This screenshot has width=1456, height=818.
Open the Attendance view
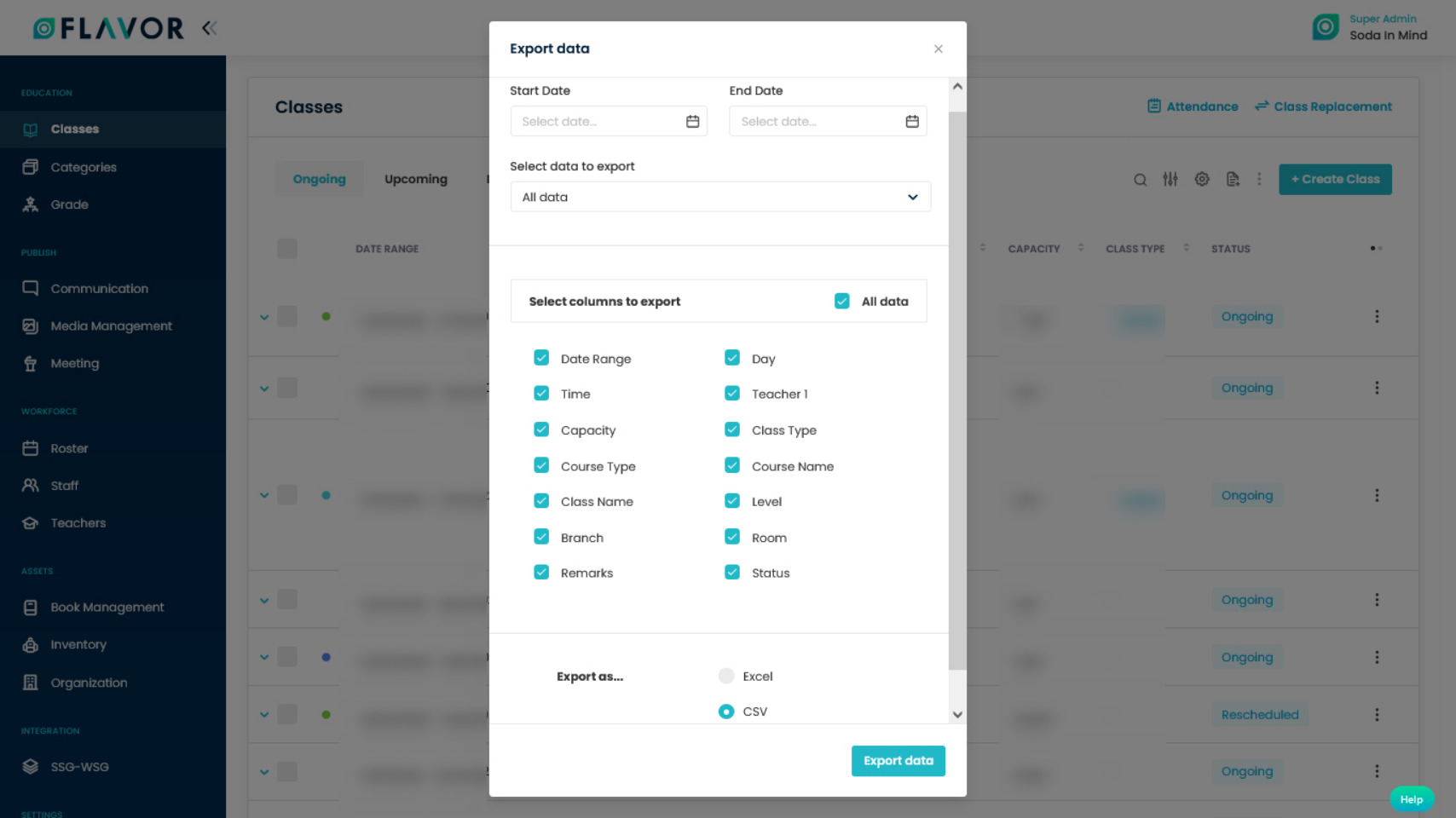(x=1192, y=107)
